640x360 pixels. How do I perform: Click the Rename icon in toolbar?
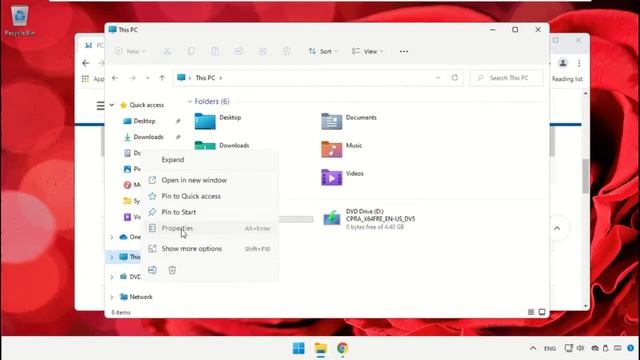[x=239, y=51]
